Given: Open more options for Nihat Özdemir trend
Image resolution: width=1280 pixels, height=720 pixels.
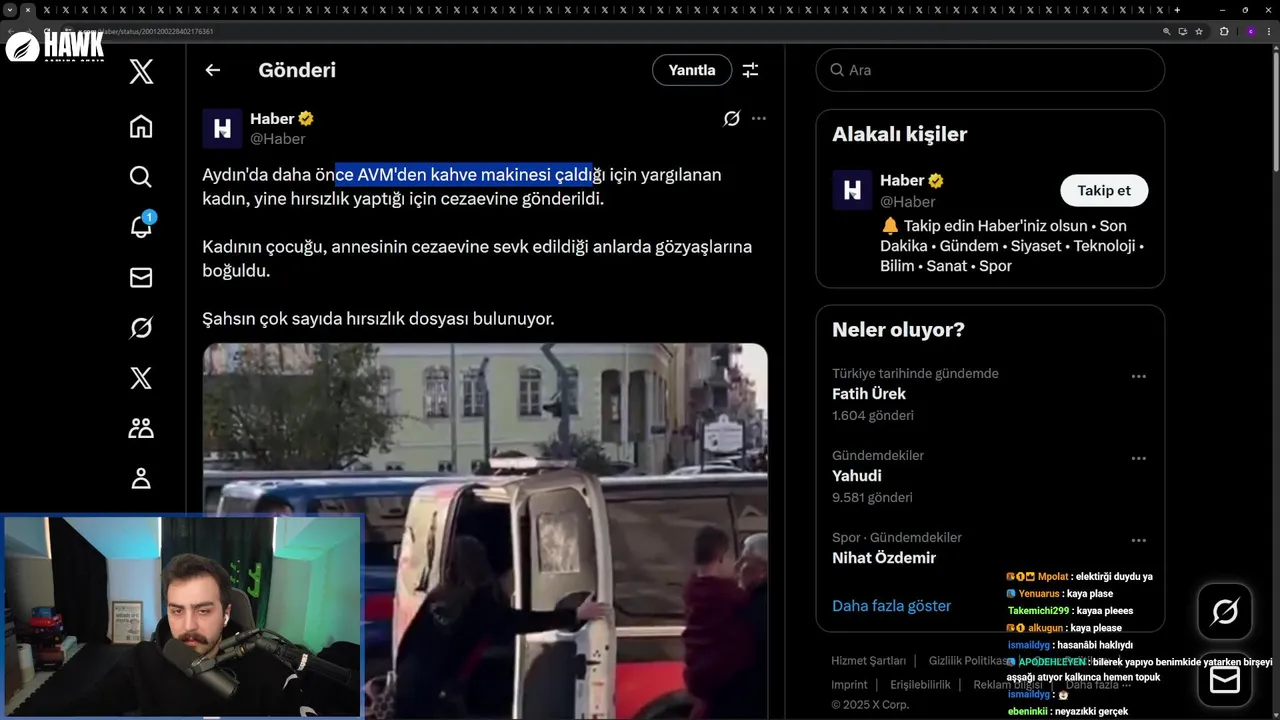Looking at the screenshot, I should (1138, 541).
